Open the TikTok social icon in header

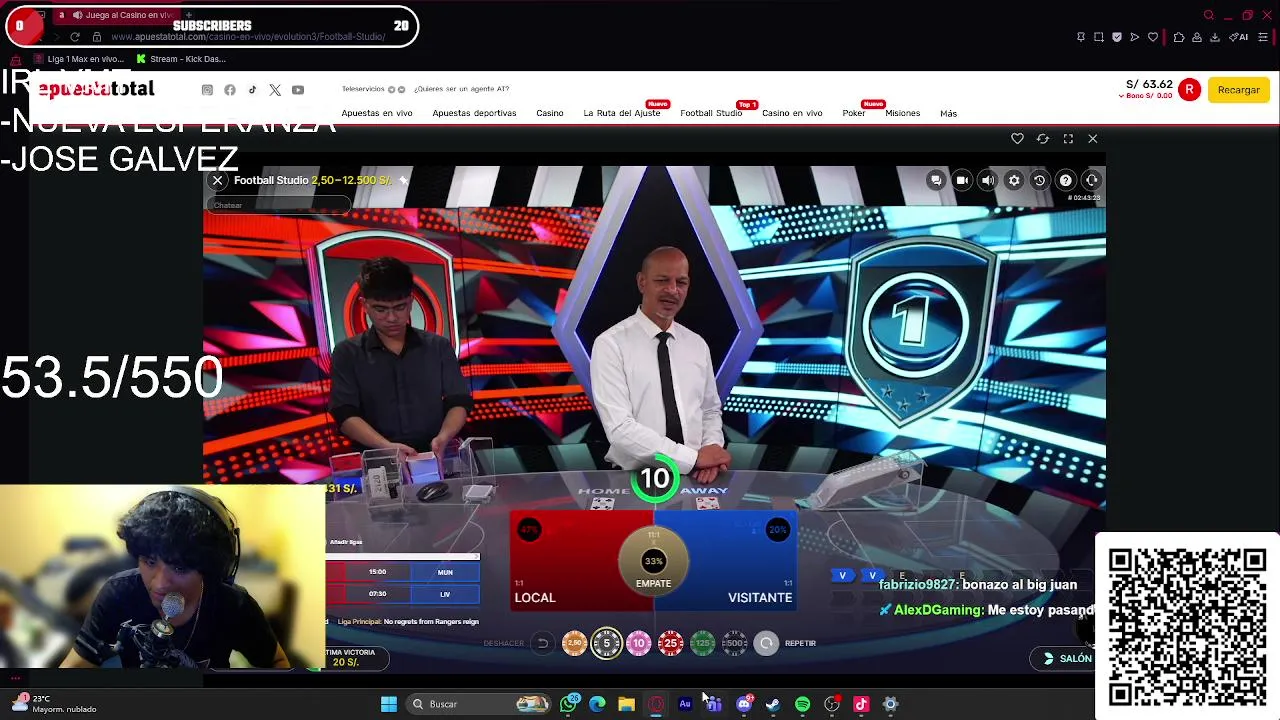pos(252,90)
